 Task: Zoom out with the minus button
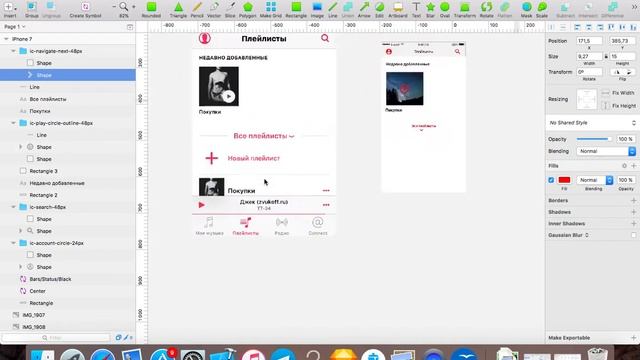(x=114, y=7)
